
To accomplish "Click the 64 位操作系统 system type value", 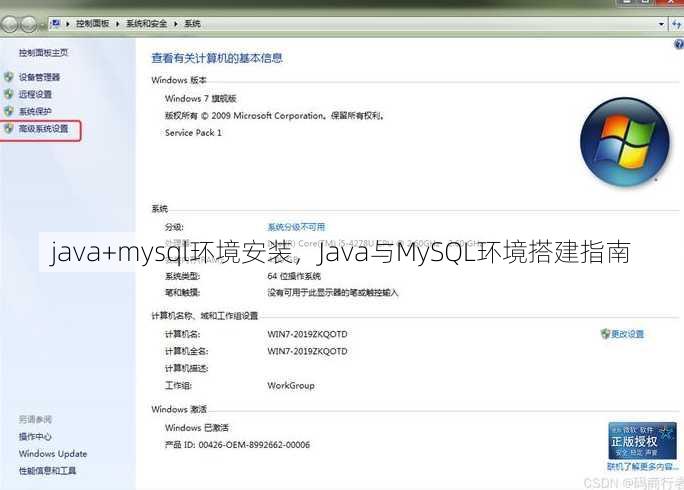I will tap(294, 276).
